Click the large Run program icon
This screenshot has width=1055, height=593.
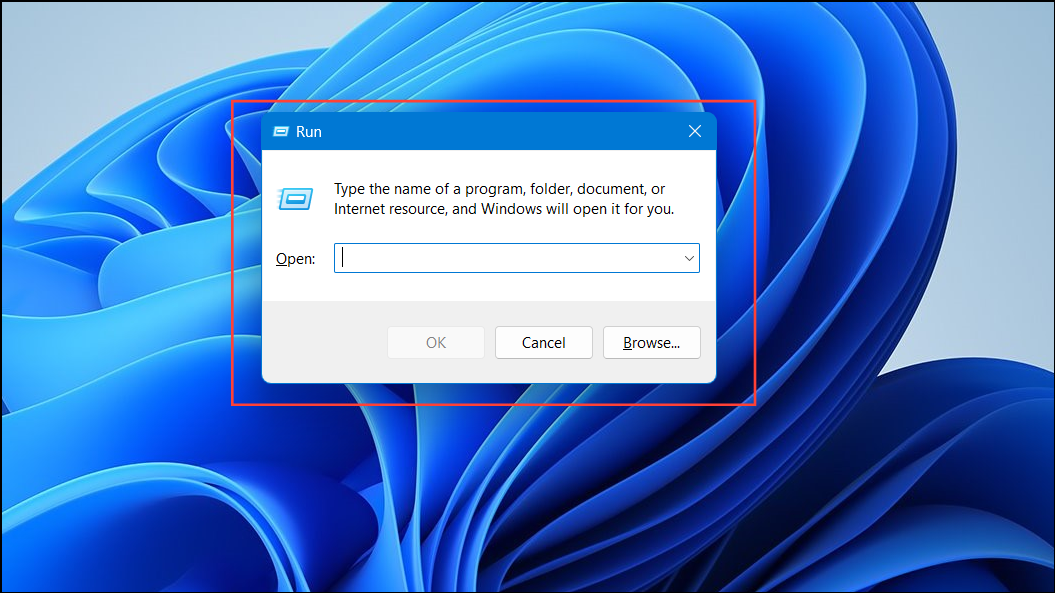pos(294,199)
